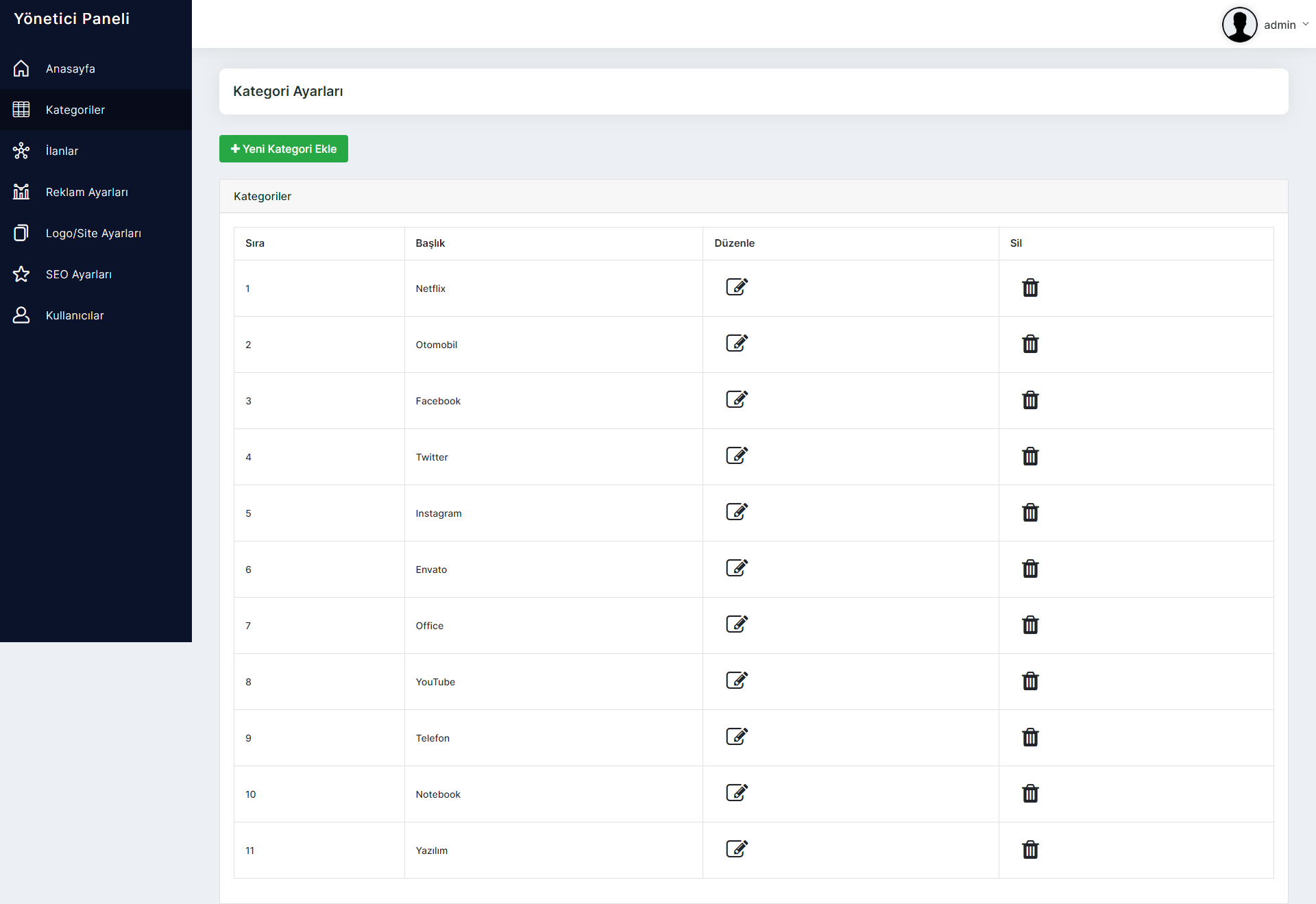Select the Instagram title cell

click(554, 513)
